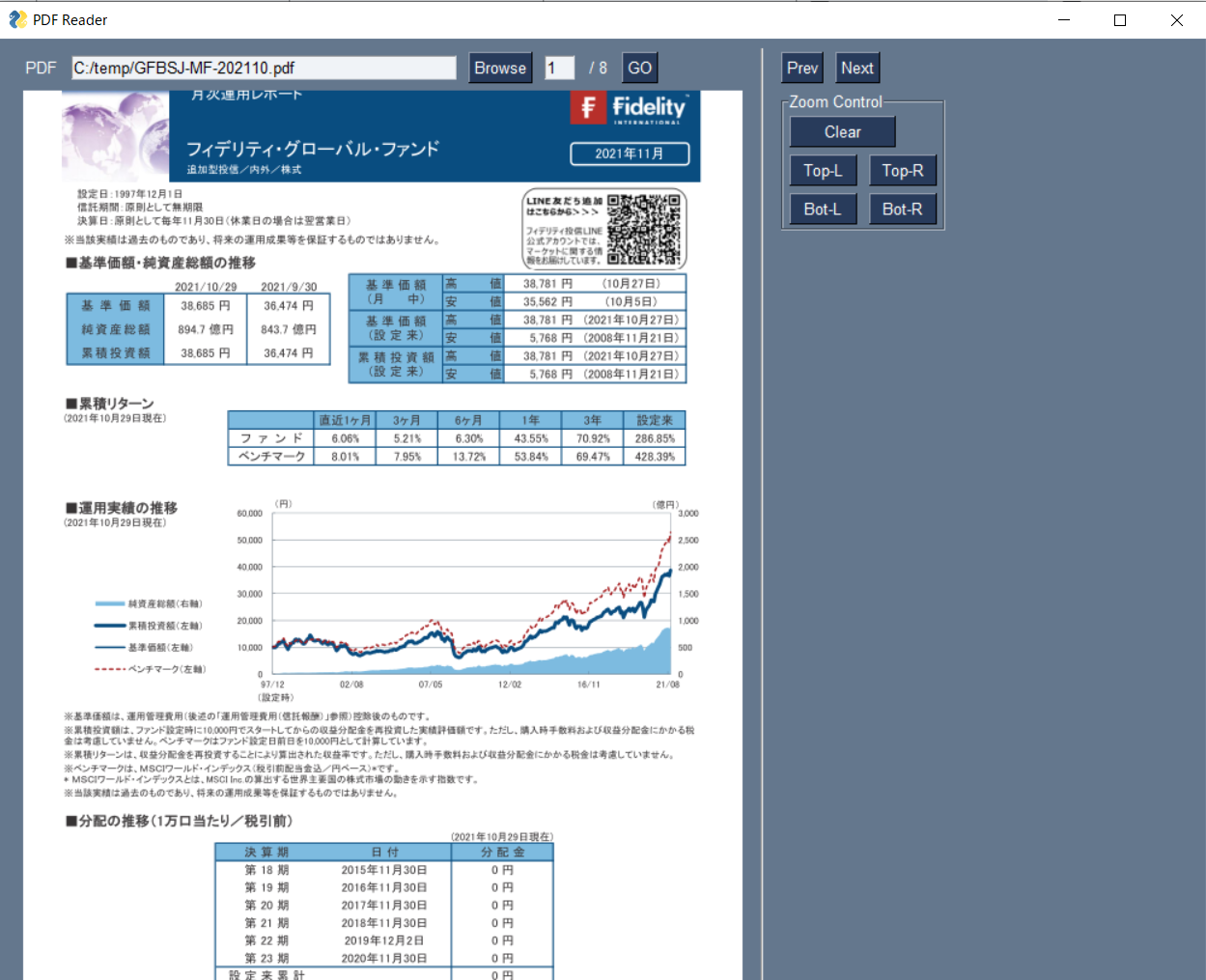Zoom to bottom-left with Bot-L button
This screenshot has width=1206, height=980.
pos(824,210)
